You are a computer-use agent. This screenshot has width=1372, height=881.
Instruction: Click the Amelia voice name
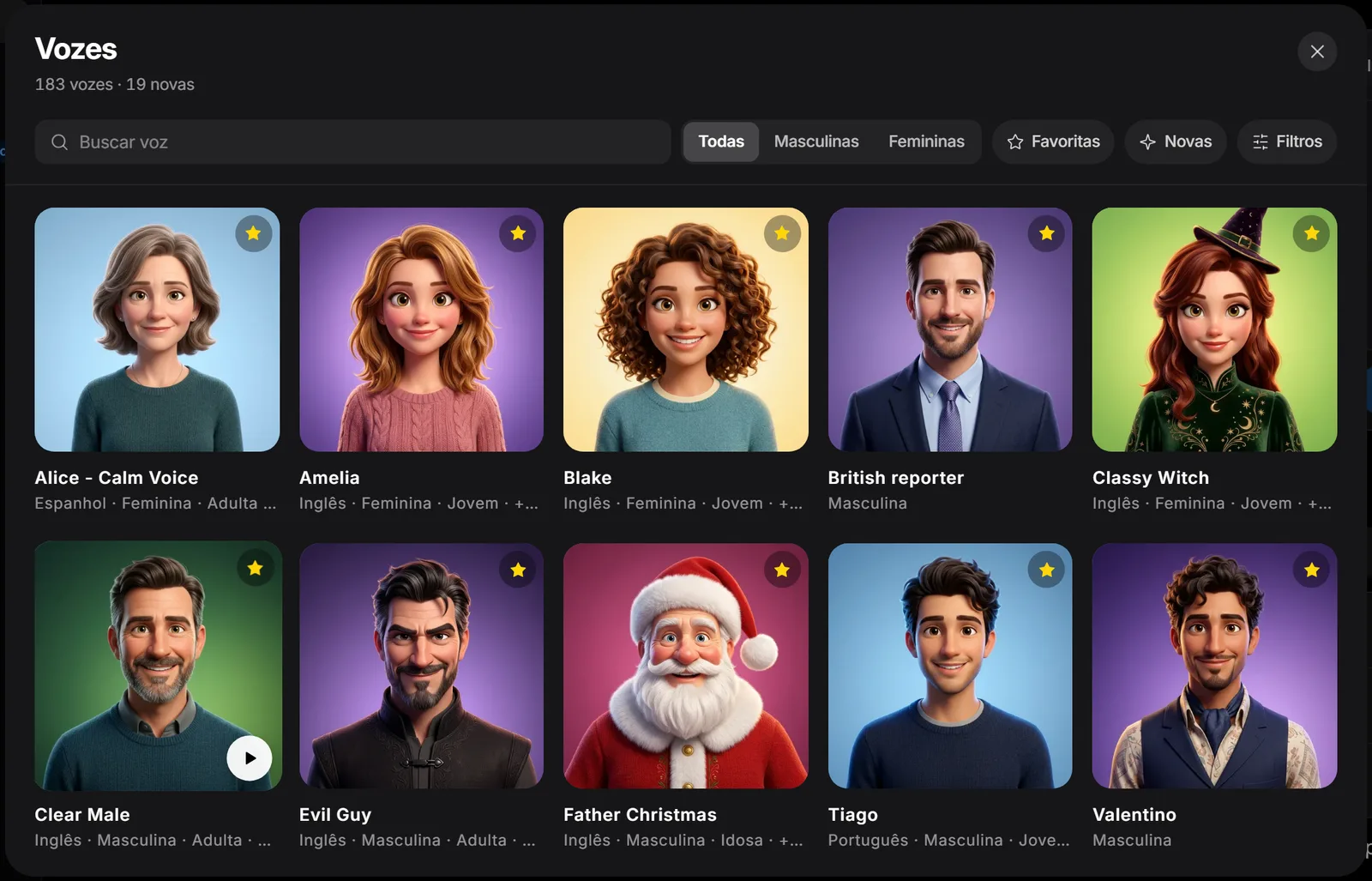pyautogui.click(x=329, y=478)
